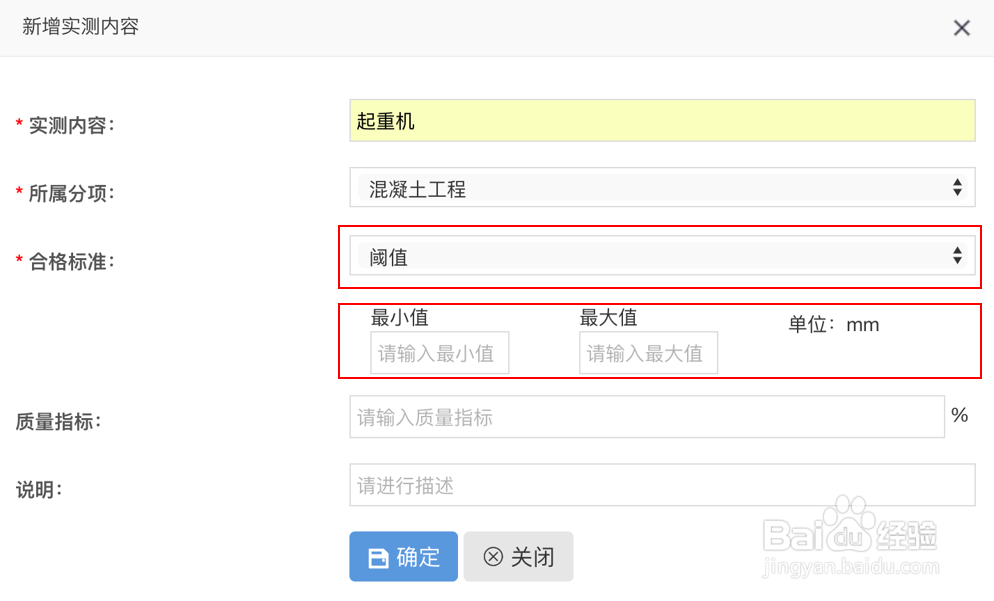Click the 确定 save button
The image size is (994, 601).
click(x=403, y=557)
